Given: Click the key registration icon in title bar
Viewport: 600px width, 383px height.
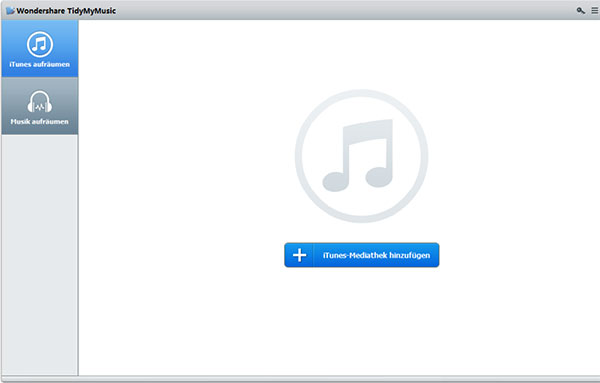Looking at the screenshot, I should click(580, 11).
